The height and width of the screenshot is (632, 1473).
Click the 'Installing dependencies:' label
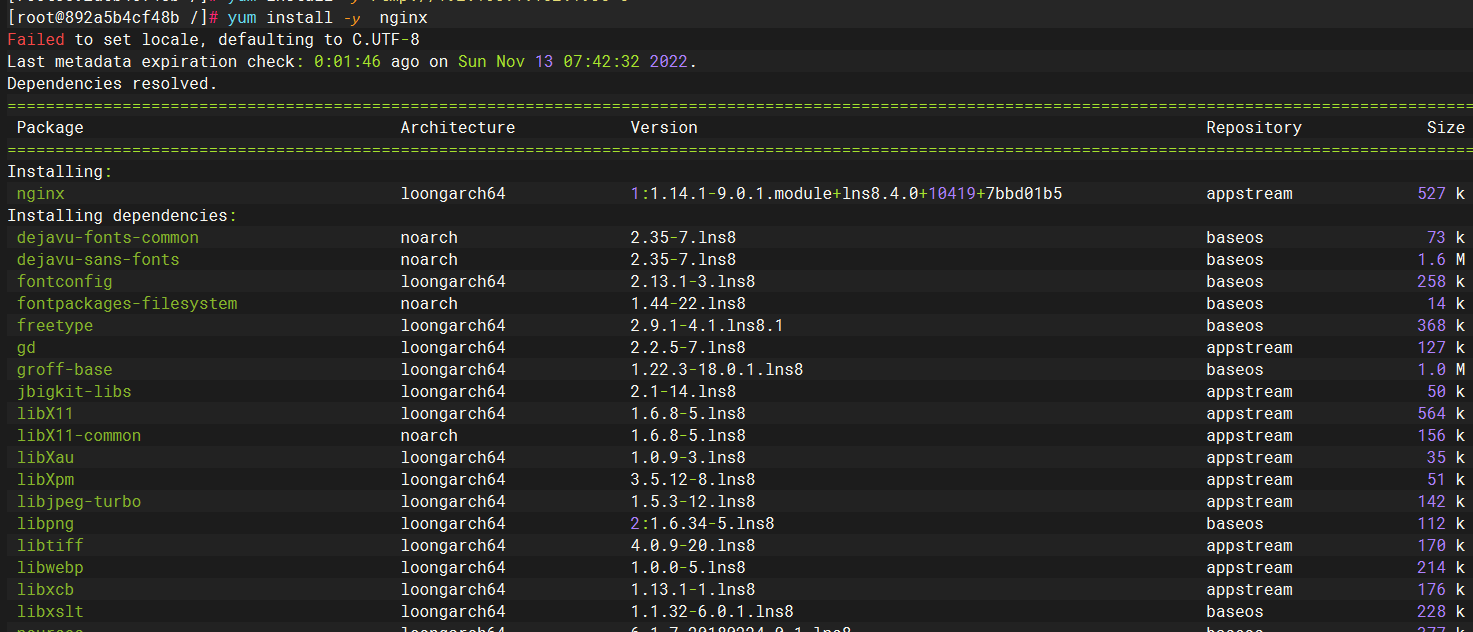coord(122,215)
